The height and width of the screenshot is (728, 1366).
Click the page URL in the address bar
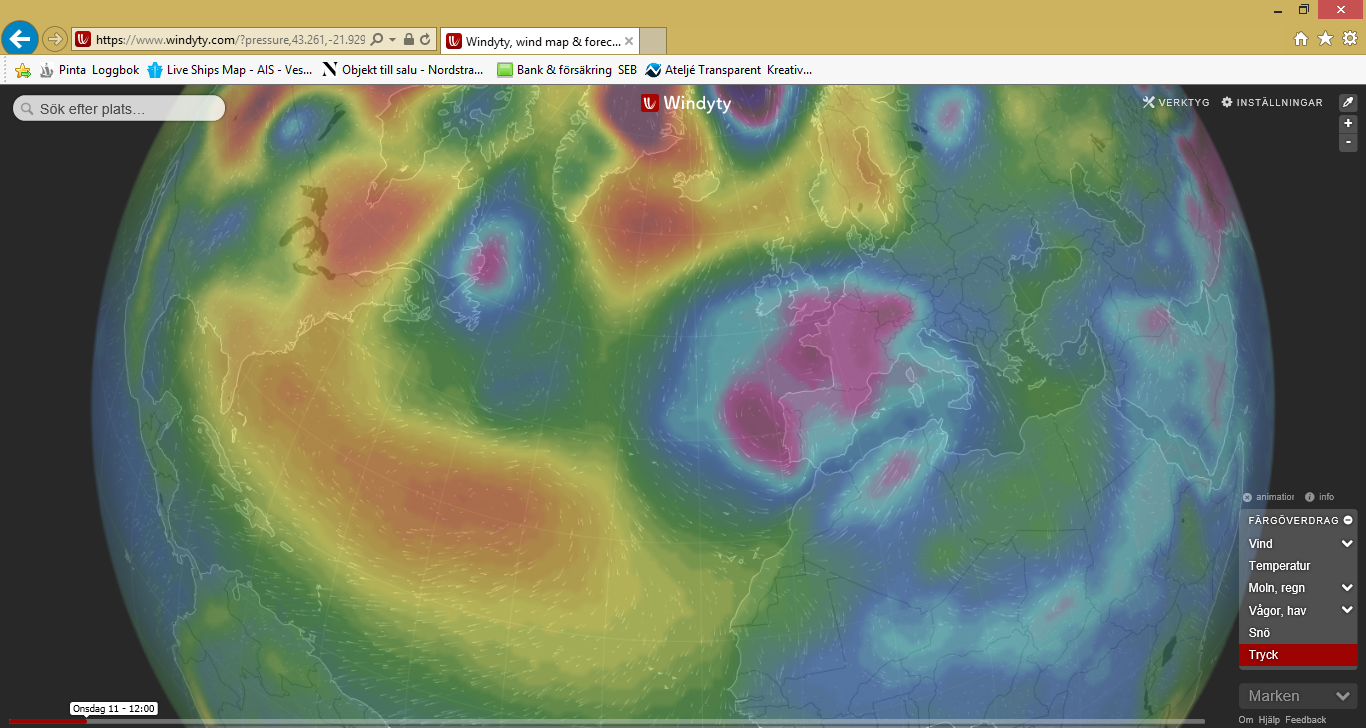pyautogui.click(x=230, y=40)
